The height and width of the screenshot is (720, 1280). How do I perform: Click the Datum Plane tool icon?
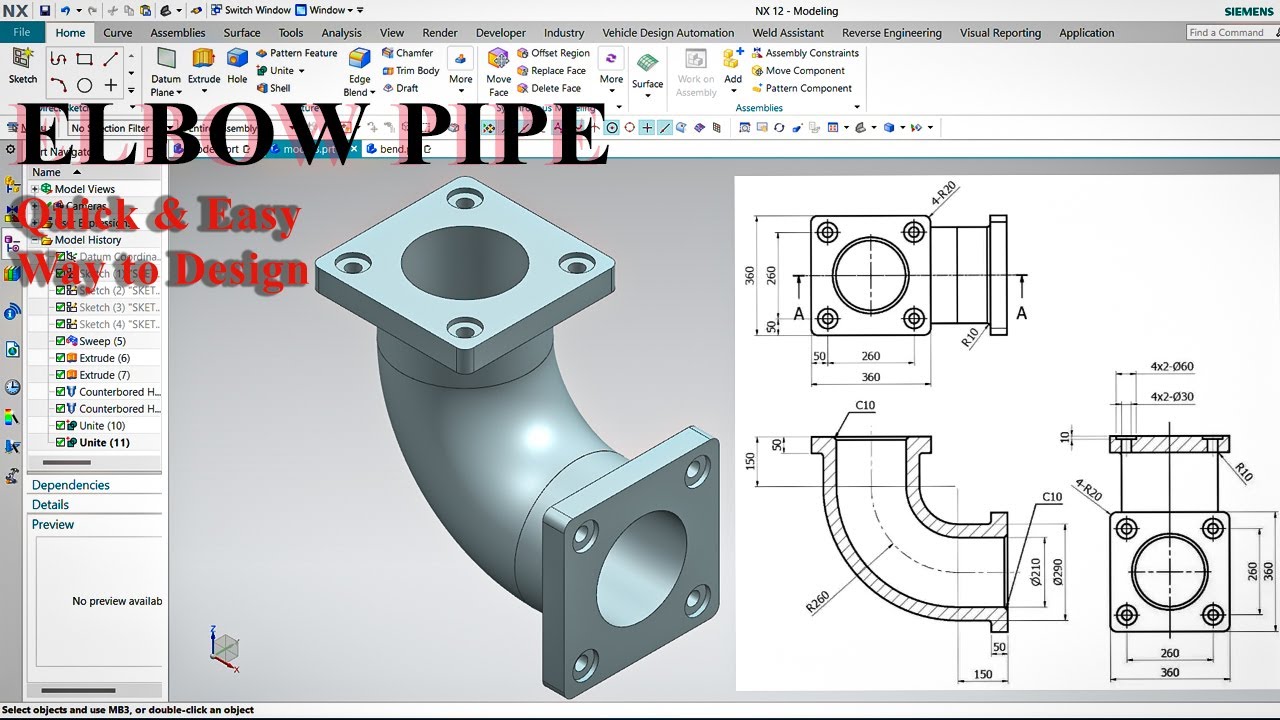[x=166, y=59]
